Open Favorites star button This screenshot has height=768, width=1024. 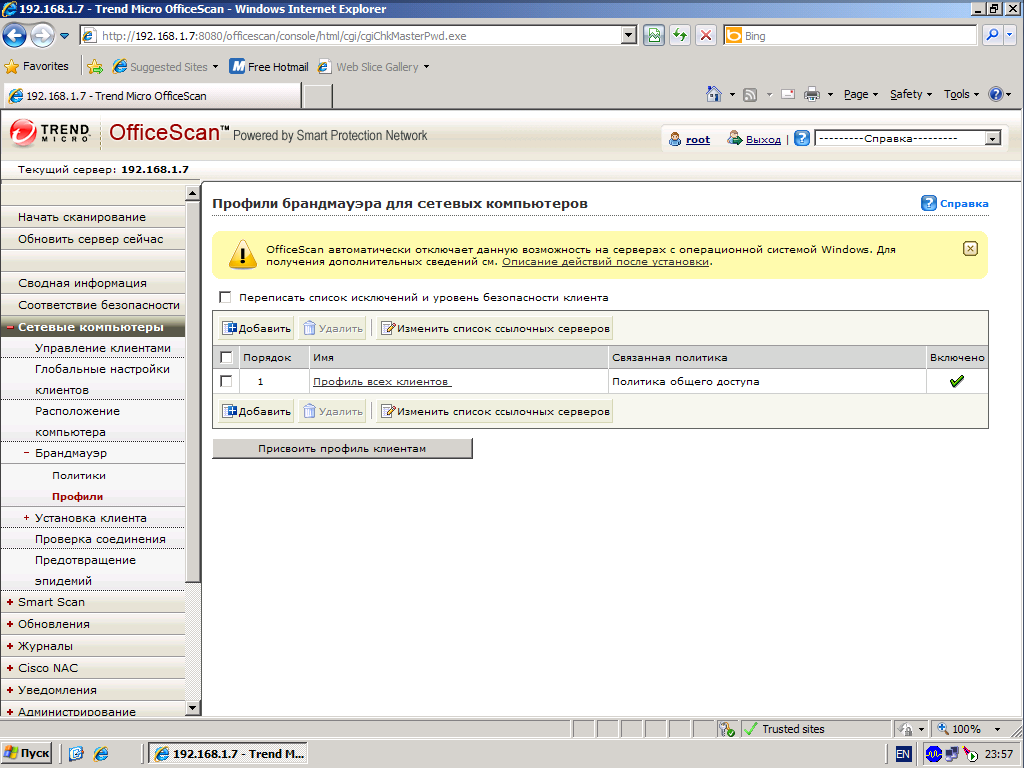[36, 67]
